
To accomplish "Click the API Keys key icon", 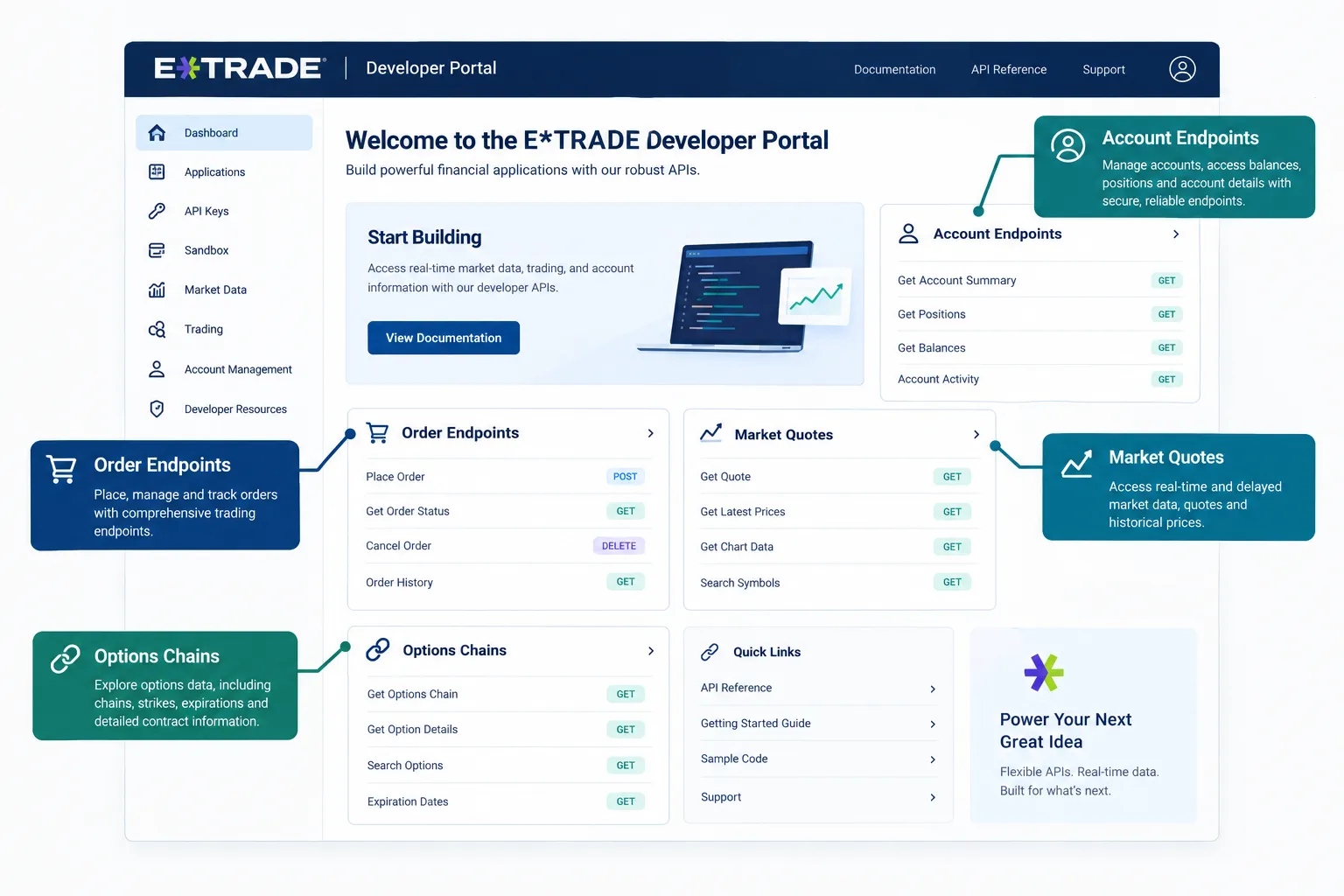I will coord(157,211).
